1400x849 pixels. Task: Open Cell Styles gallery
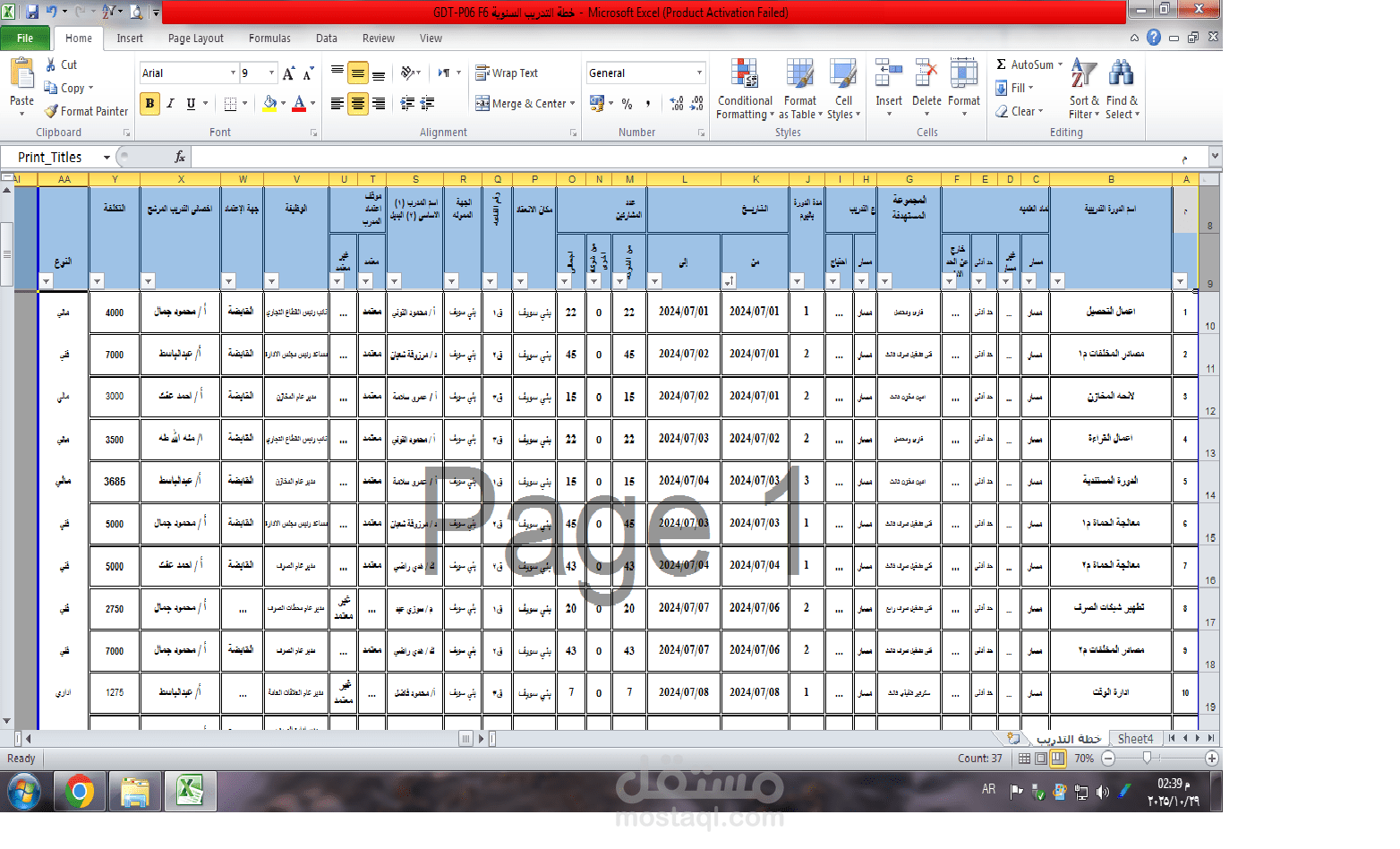[843, 89]
